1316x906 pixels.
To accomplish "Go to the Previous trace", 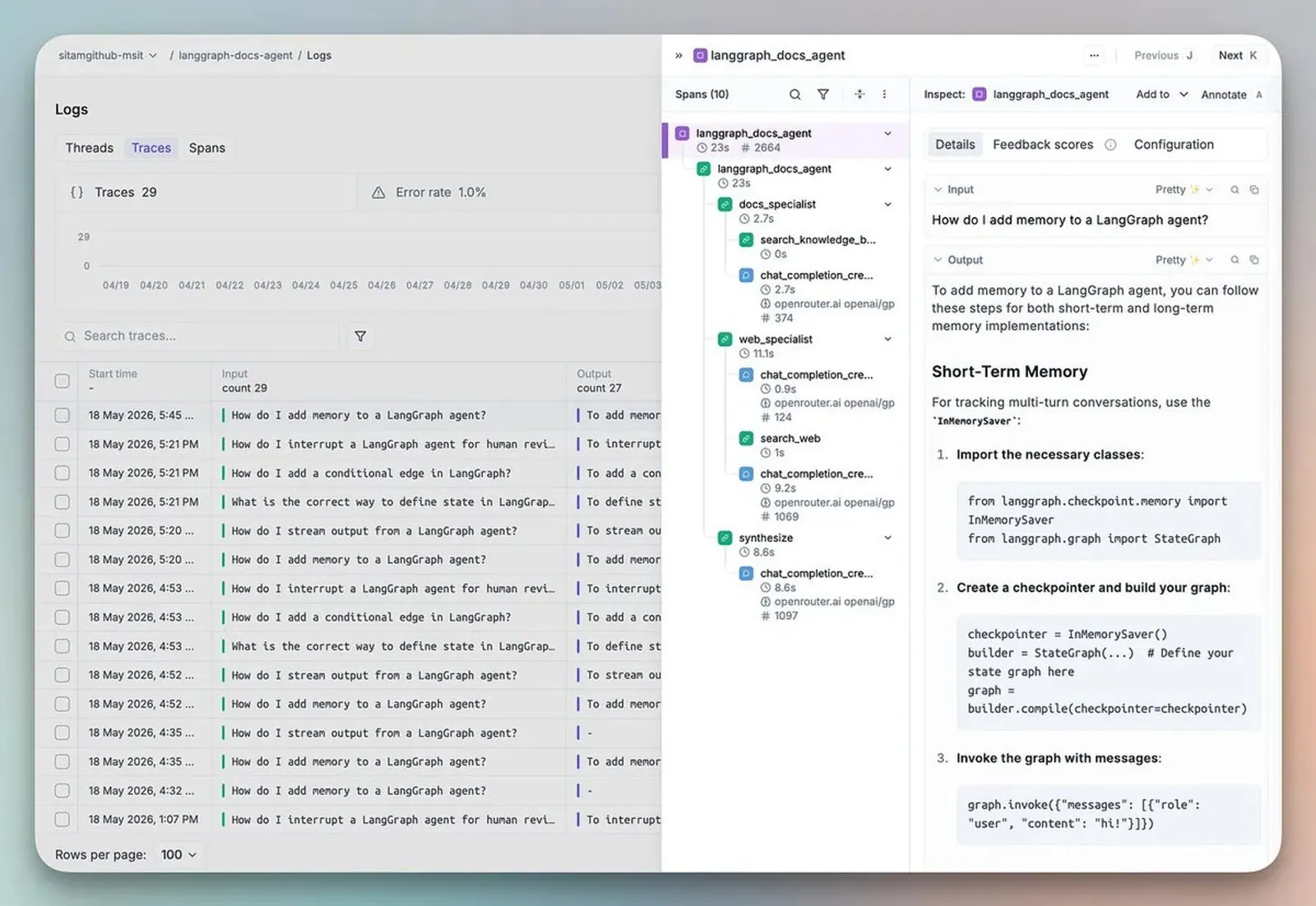I will pyautogui.click(x=1163, y=56).
